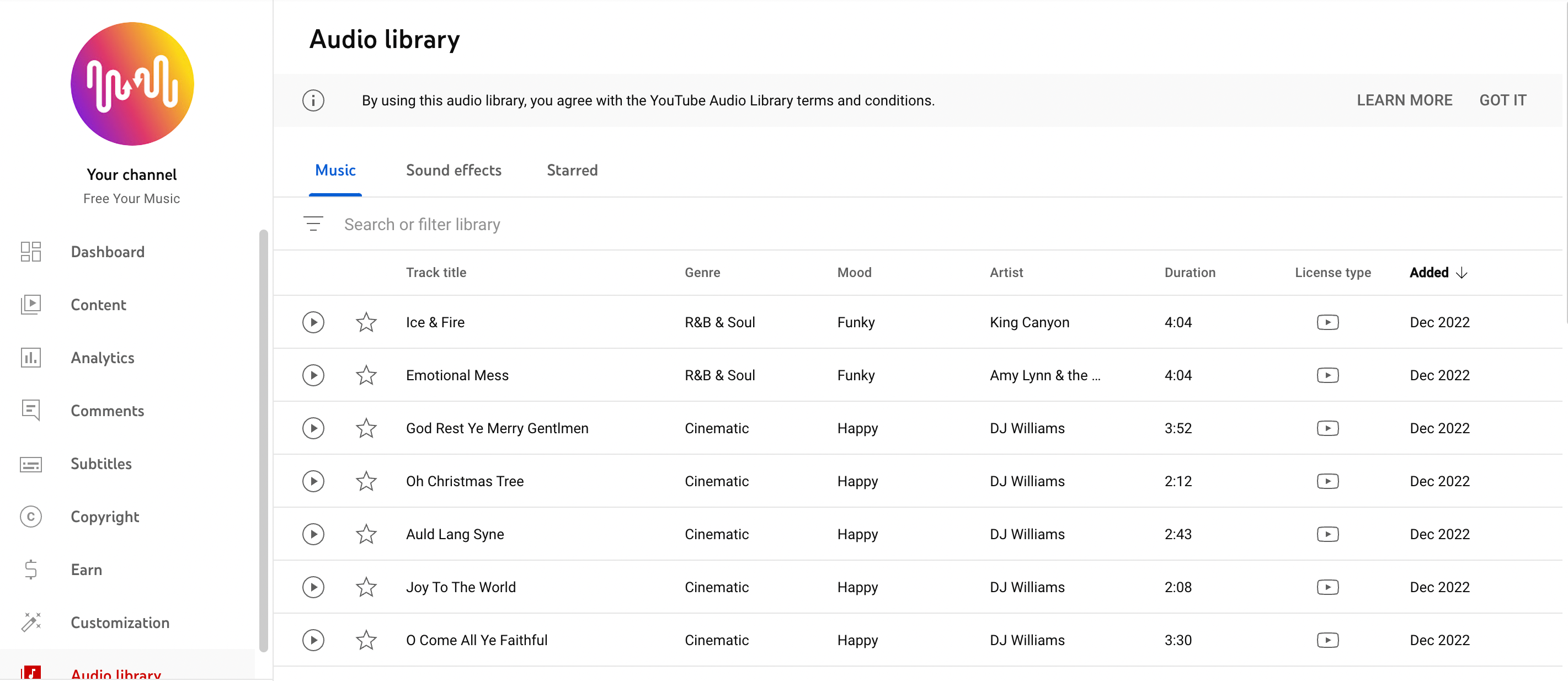Switch to the Starred tab

click(x=572, y=171)
